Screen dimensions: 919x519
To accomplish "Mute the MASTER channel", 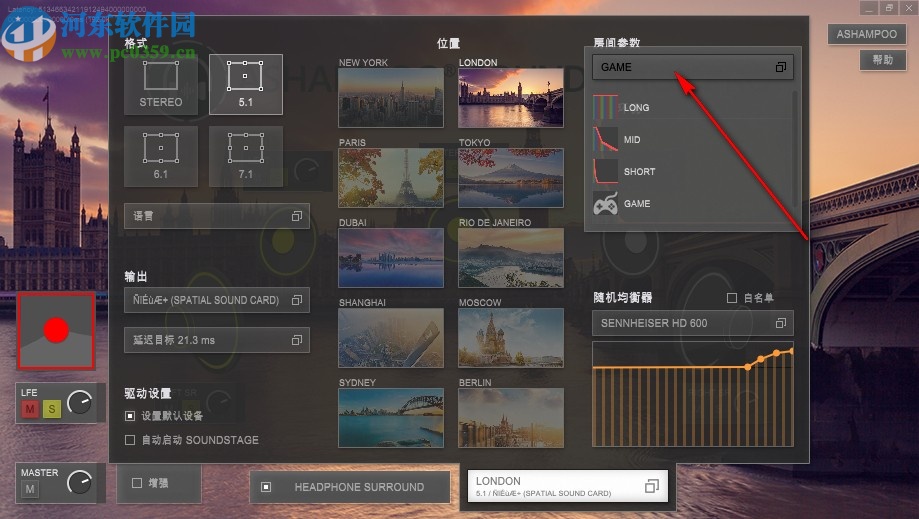I will click(30, 489).
